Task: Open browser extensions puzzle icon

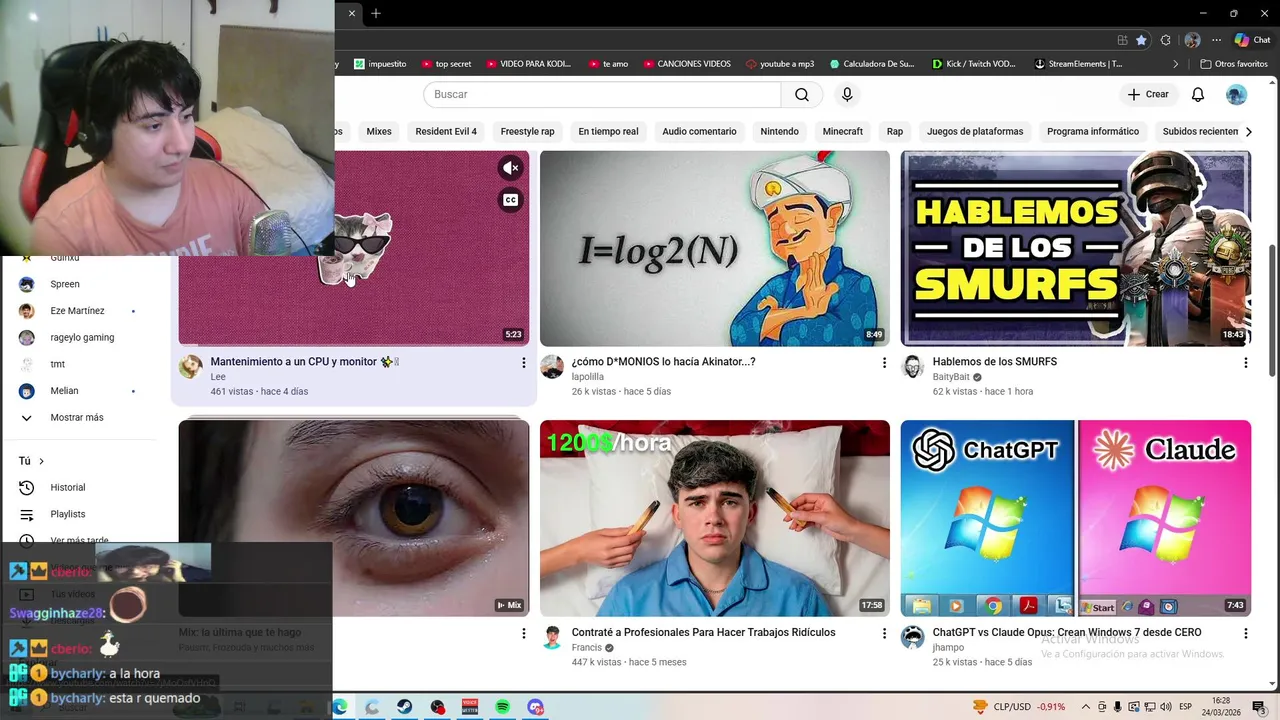Action: coord(1166,40)
